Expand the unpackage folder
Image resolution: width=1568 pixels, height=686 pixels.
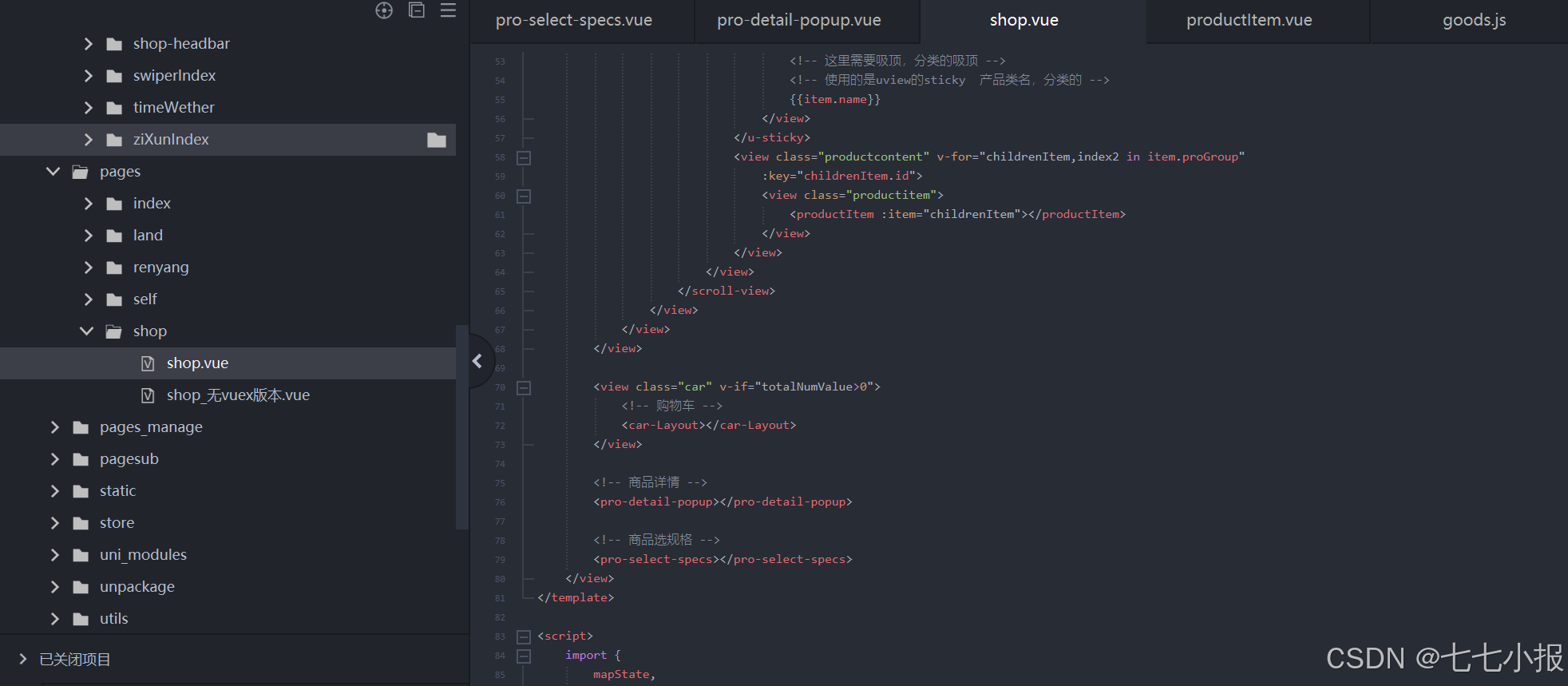[54, 587]
